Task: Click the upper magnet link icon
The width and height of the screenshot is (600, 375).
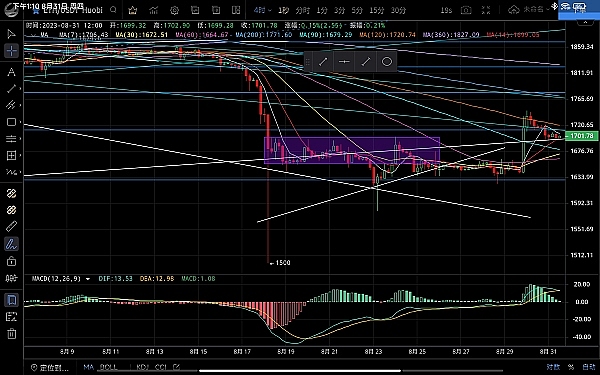Action: pos(11,193)
